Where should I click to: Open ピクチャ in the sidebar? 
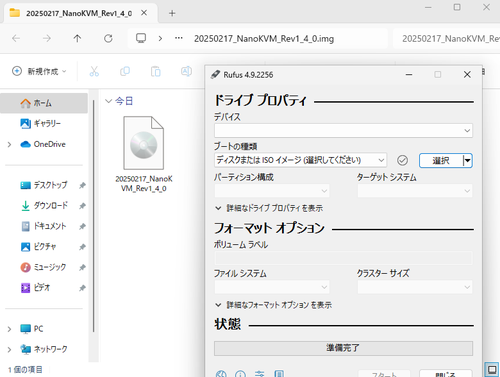(x=44, y=247)
